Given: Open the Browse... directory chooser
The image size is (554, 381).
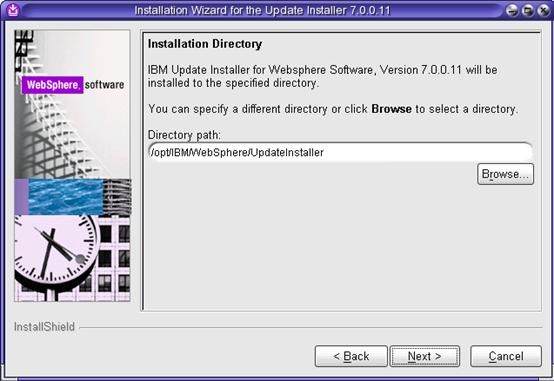Looking at the screenshot, I should [505, 174].
